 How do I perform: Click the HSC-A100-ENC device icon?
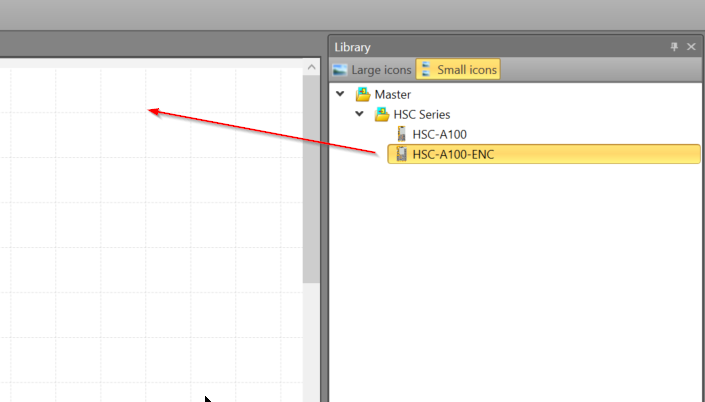pos(401,154)
